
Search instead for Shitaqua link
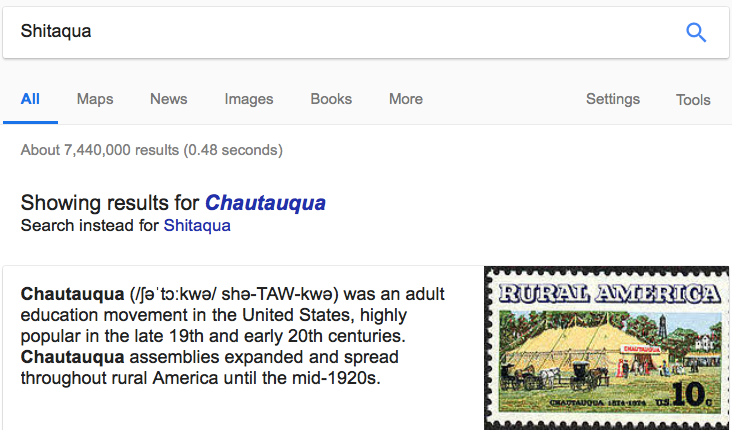pyautogui.click(x=197, y=226)
